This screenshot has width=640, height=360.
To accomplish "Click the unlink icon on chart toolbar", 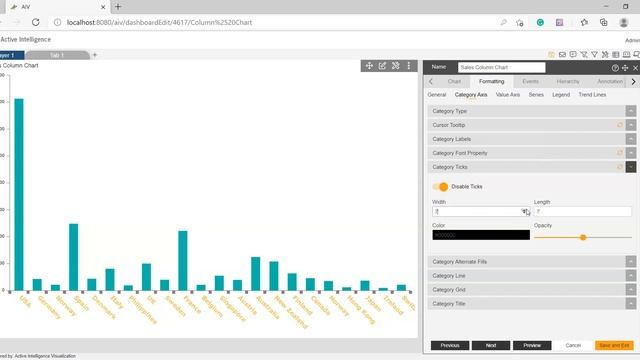I will 396,66.
